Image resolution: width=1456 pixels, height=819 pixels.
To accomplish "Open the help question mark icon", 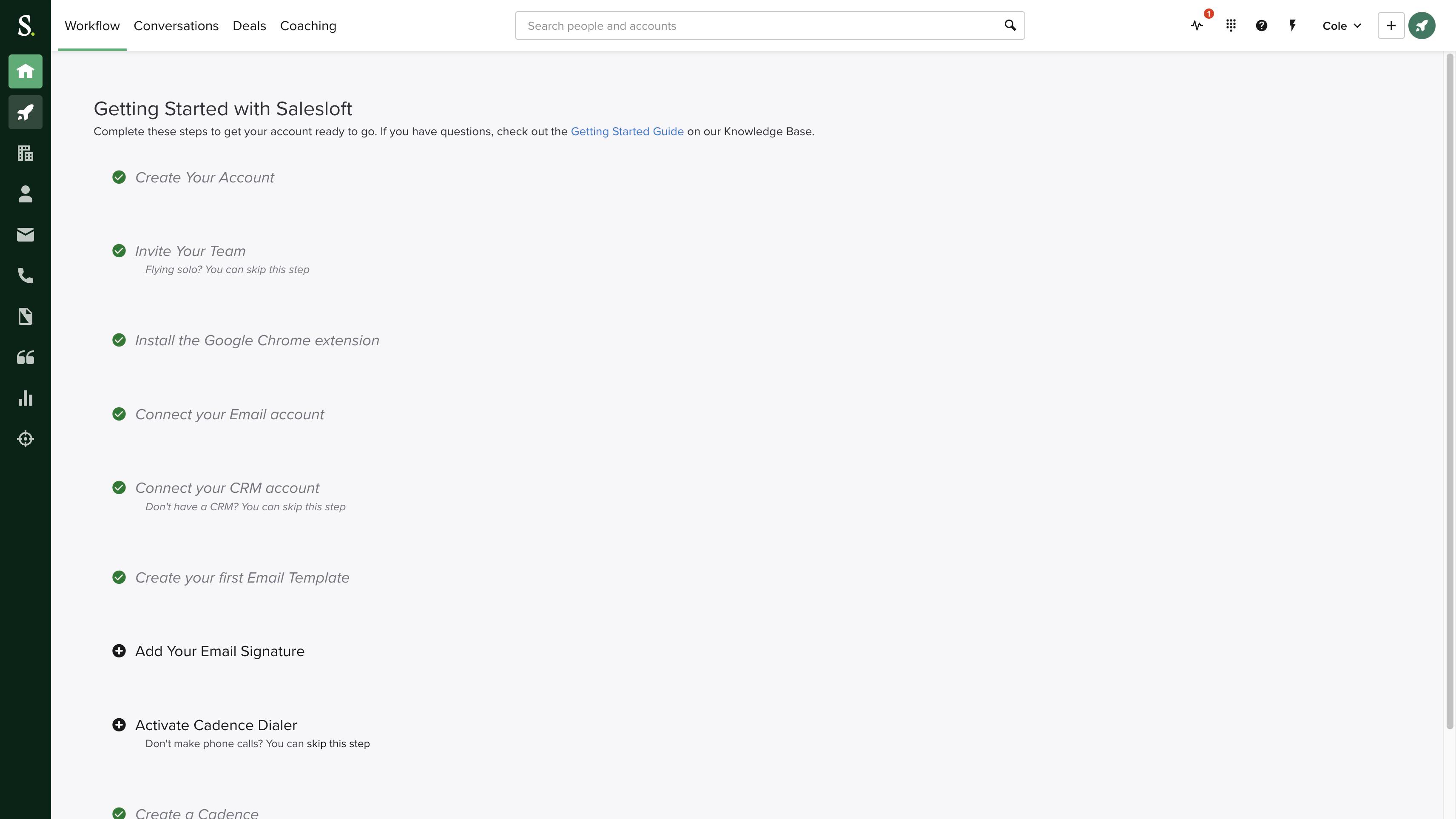I will tap(1262, 26).
